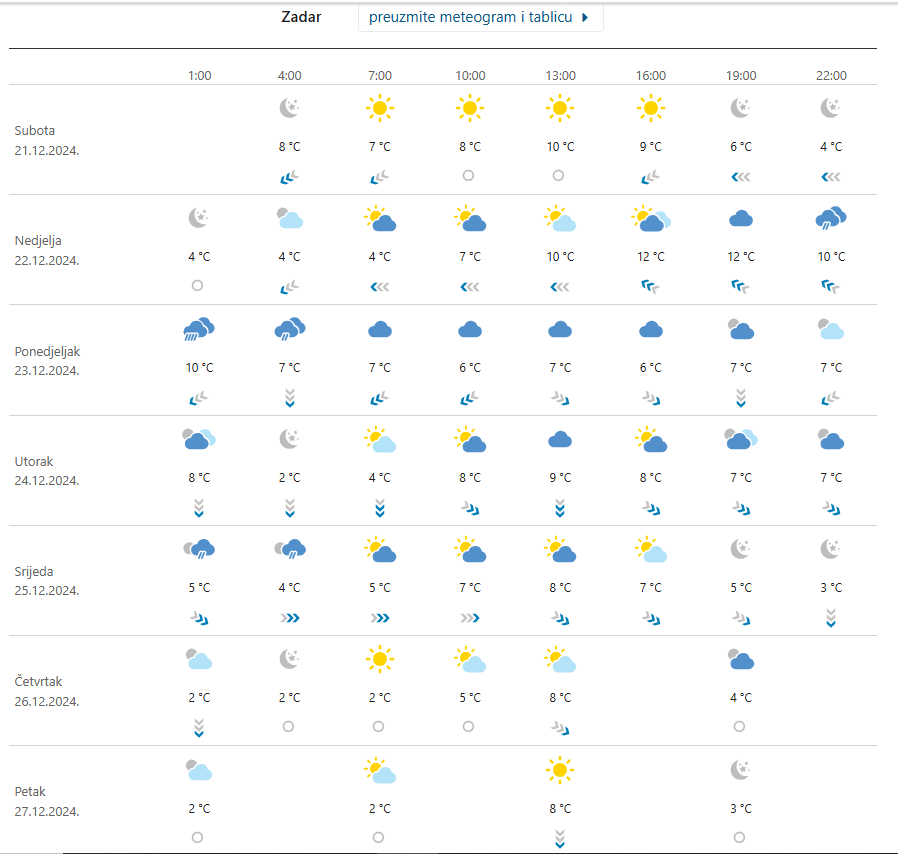This screenshot has height=854, width=898.
Task: Select Saturday 4:00 clear night moon icon
Action: pos(289,108)
